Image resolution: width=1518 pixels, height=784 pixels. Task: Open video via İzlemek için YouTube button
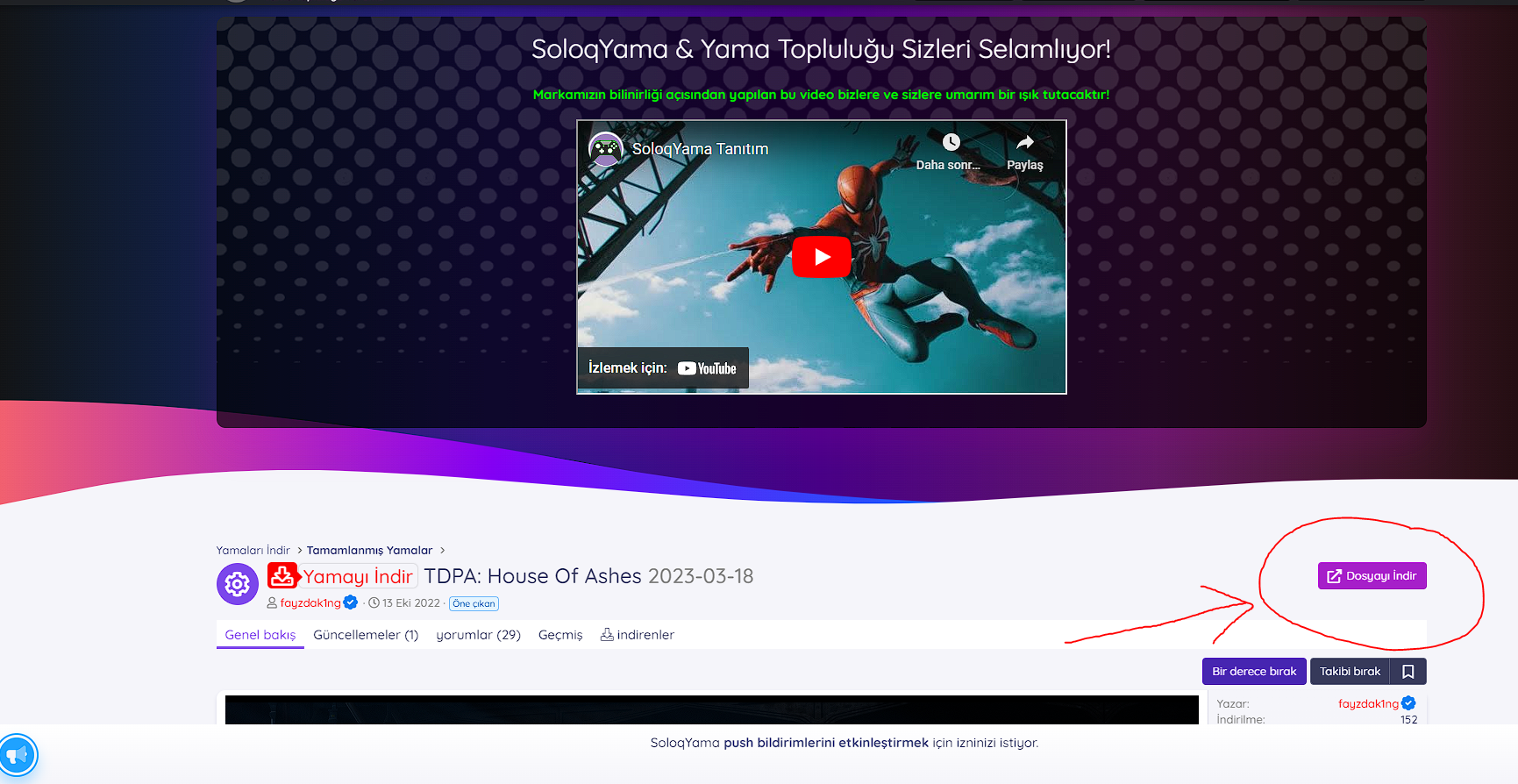[x=663, y=368]
